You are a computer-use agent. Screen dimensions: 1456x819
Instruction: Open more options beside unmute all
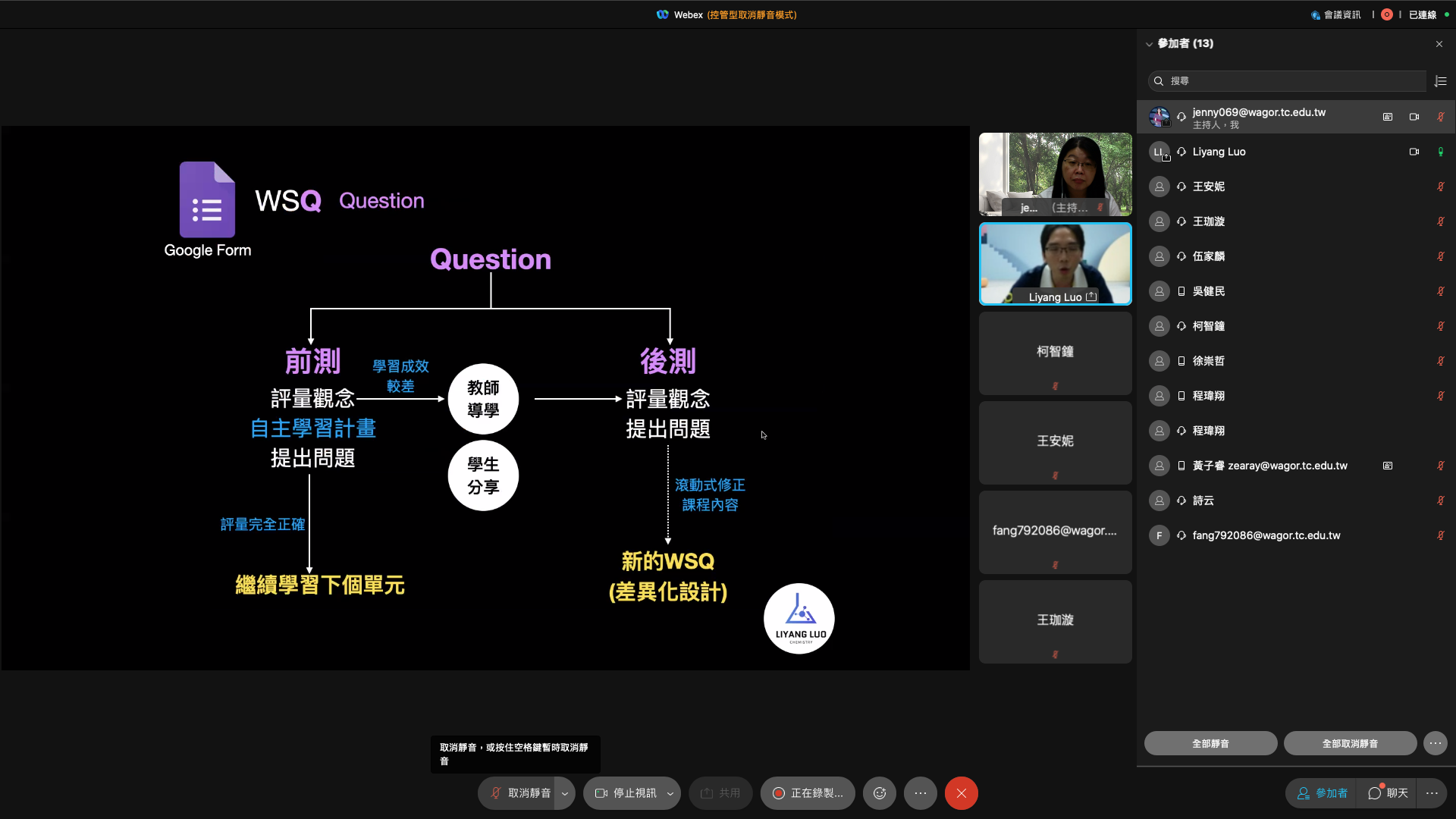coord(1435,743)
